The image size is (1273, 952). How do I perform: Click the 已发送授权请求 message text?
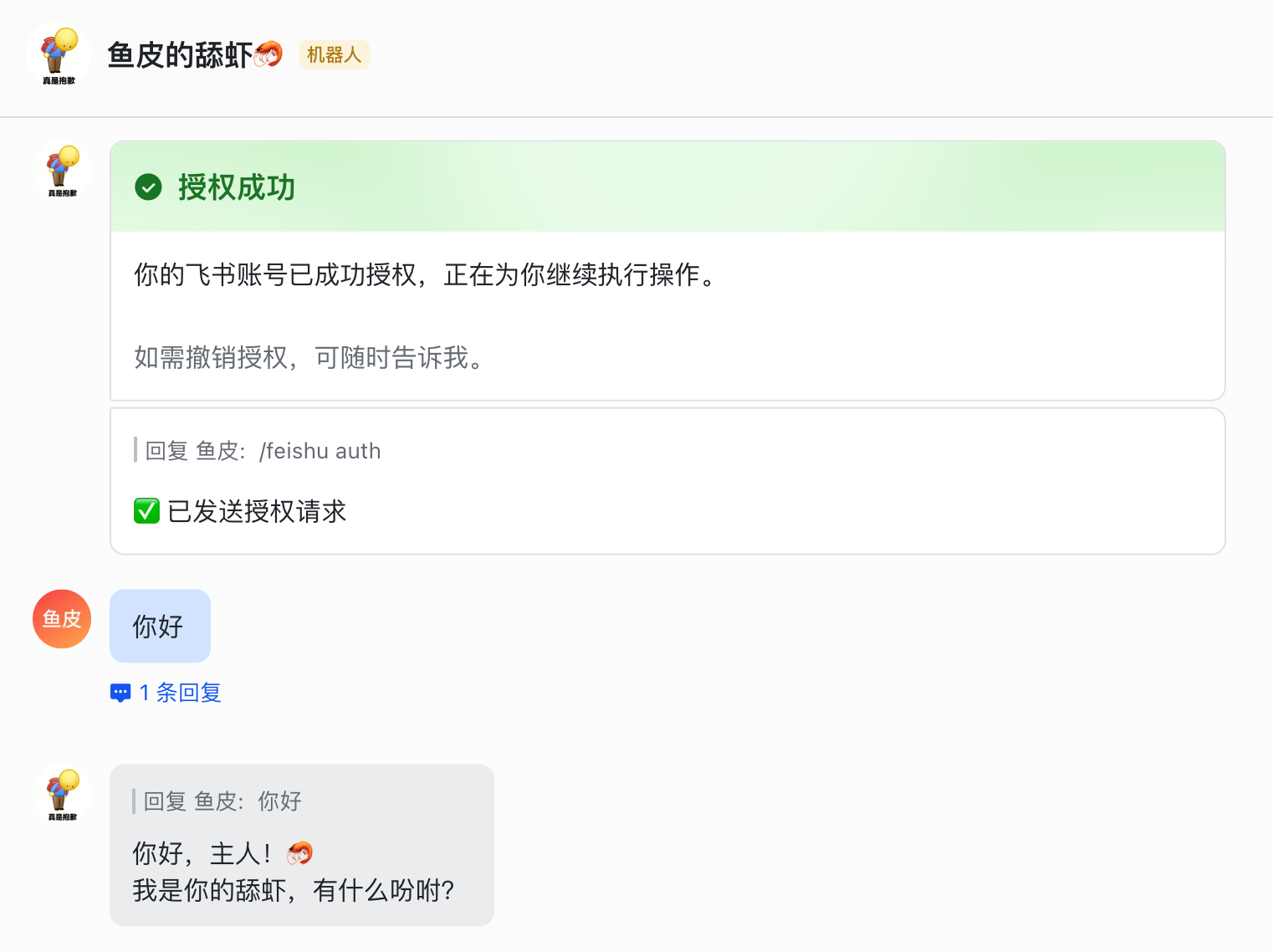point(257,511)
